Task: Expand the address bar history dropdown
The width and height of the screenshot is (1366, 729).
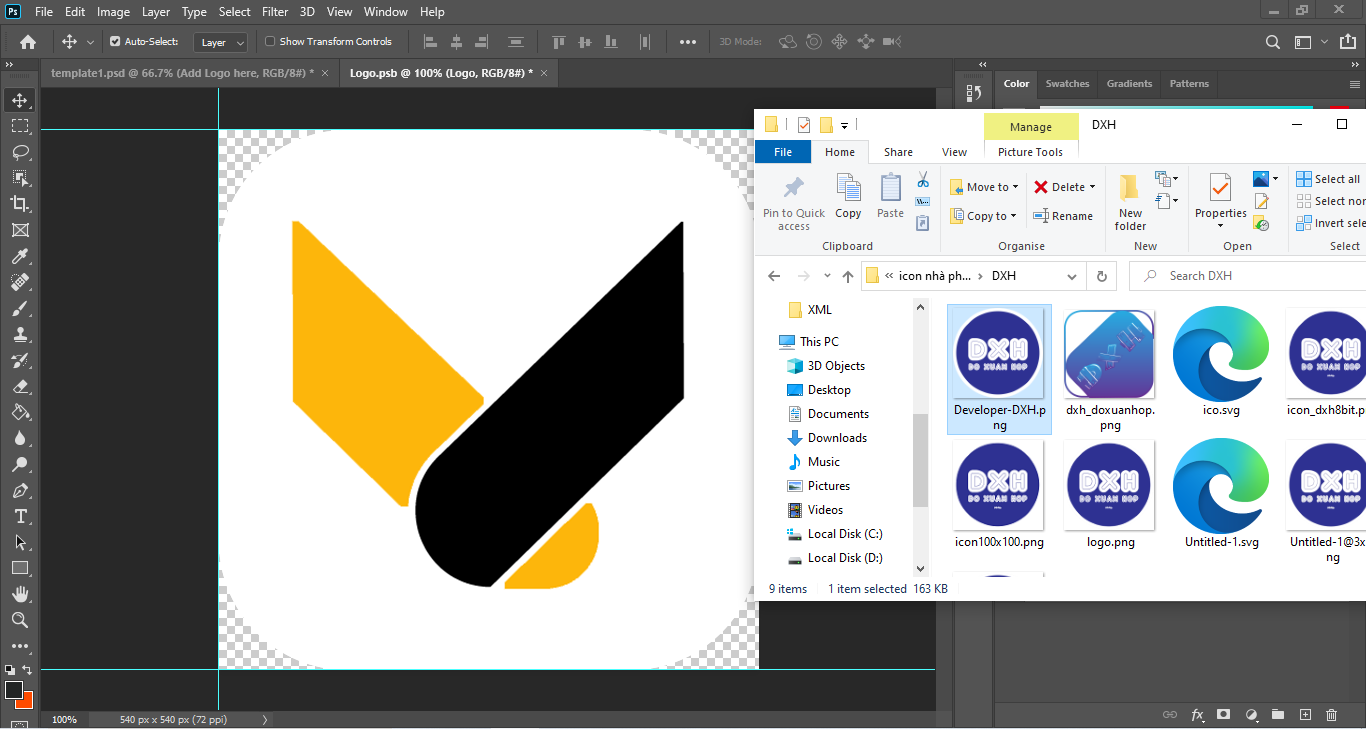Action: tap(1072, 276)
